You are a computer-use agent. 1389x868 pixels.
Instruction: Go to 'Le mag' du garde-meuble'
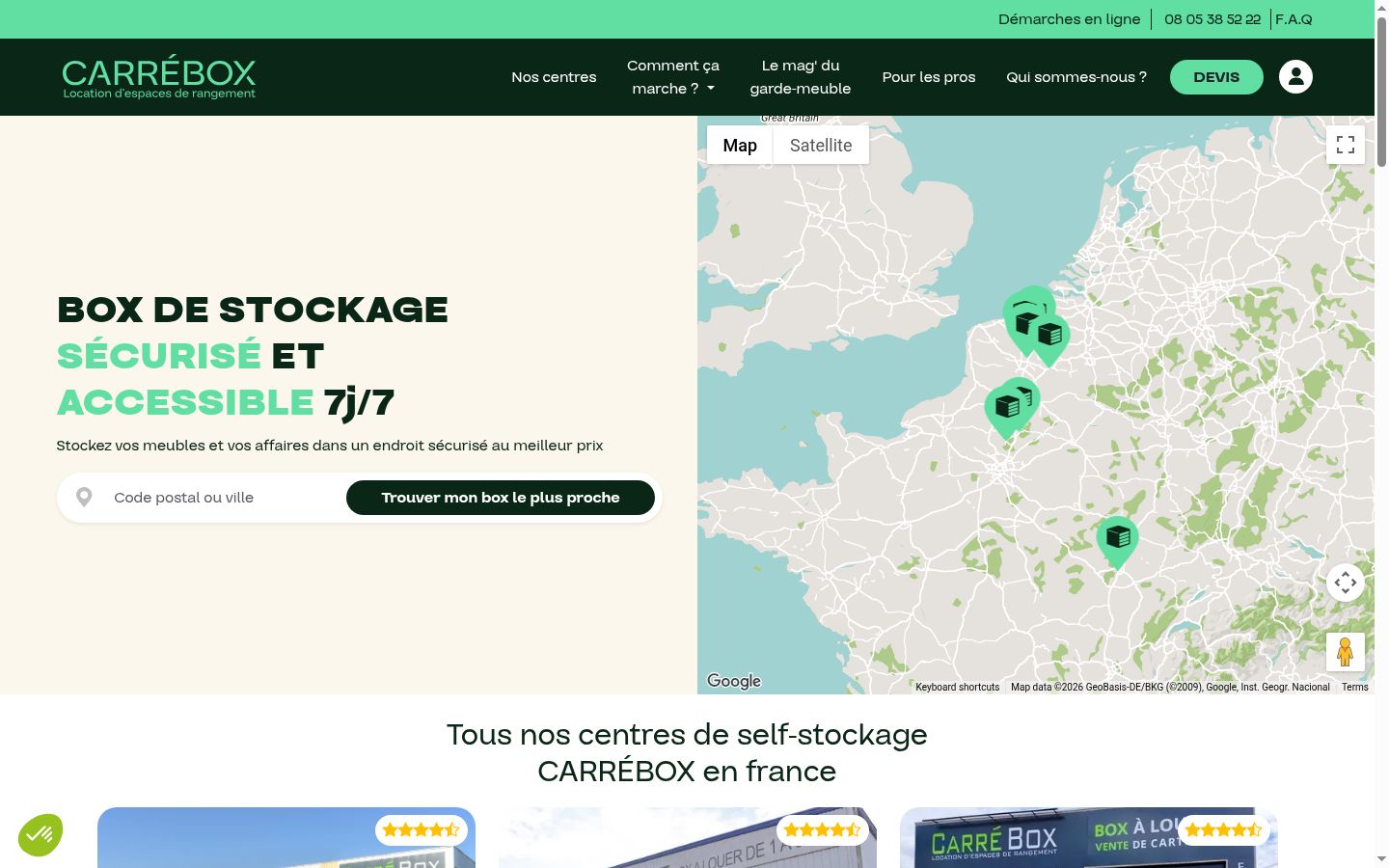801,77
